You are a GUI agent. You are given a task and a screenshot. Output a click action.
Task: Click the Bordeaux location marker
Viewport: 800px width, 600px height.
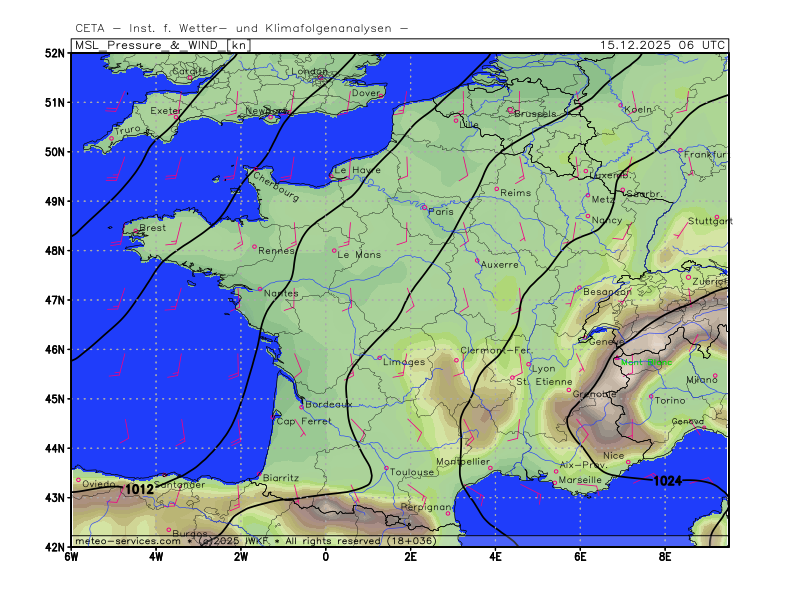[x=302, y=406]
